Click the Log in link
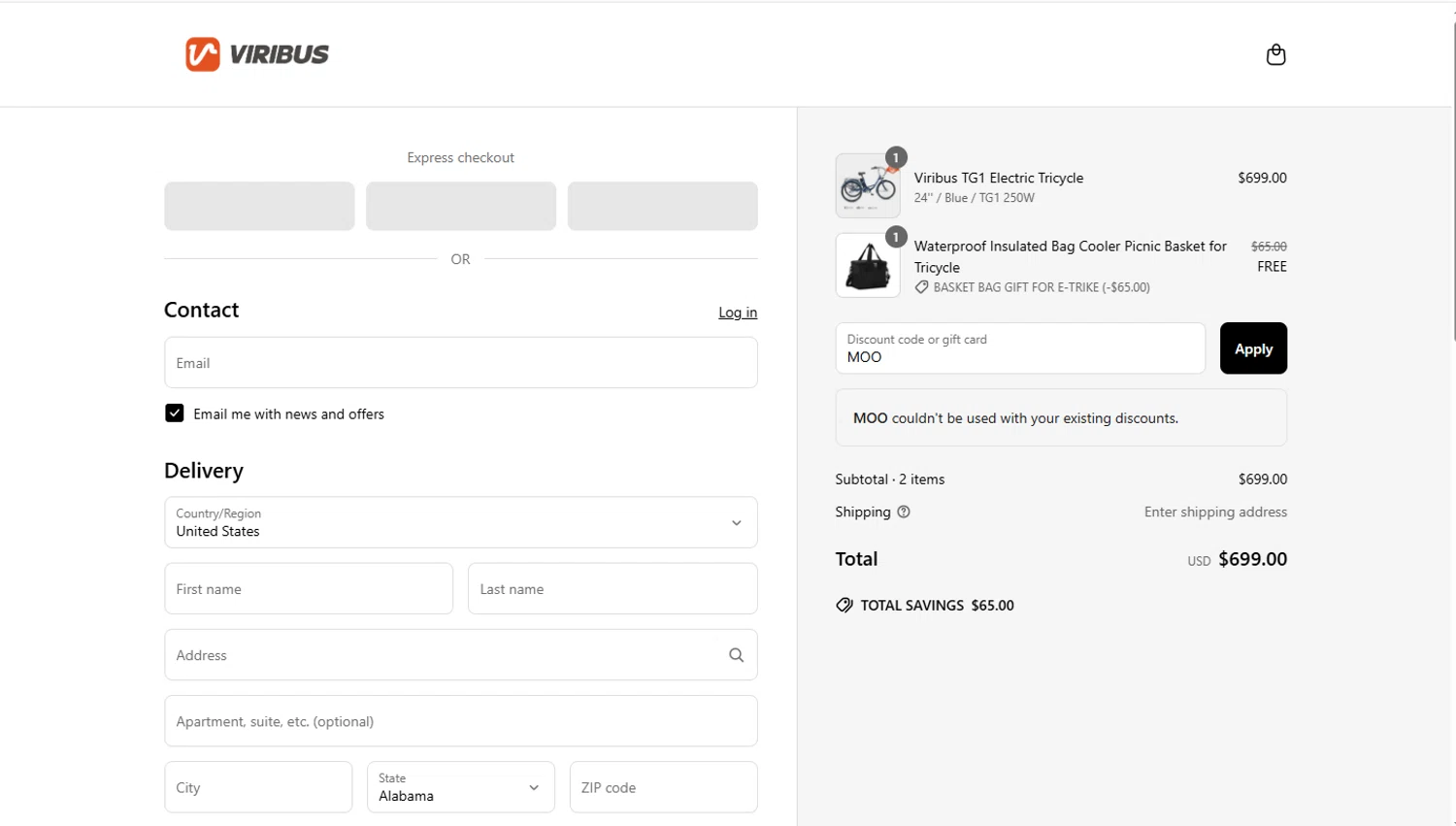Screen dimensions: 1456x826 click(x=738, y=313)
